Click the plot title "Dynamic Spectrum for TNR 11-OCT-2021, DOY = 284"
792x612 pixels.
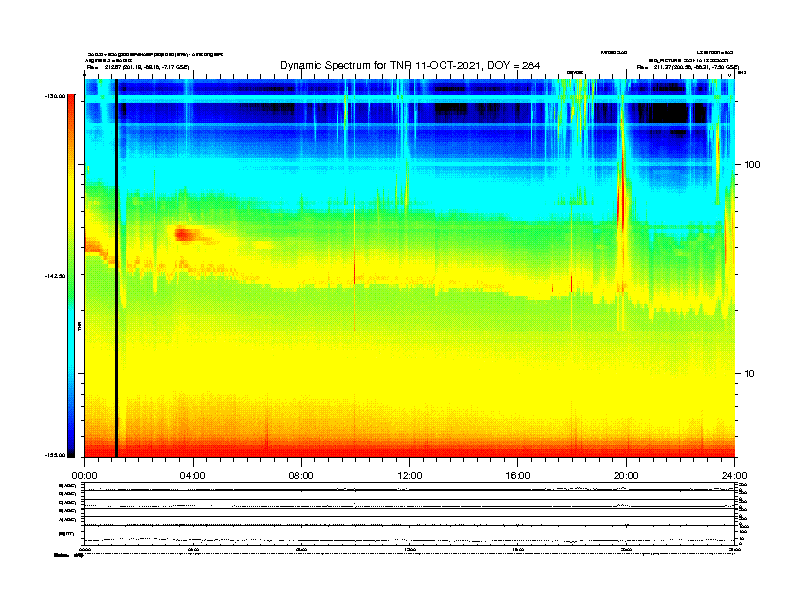(410, 66)
